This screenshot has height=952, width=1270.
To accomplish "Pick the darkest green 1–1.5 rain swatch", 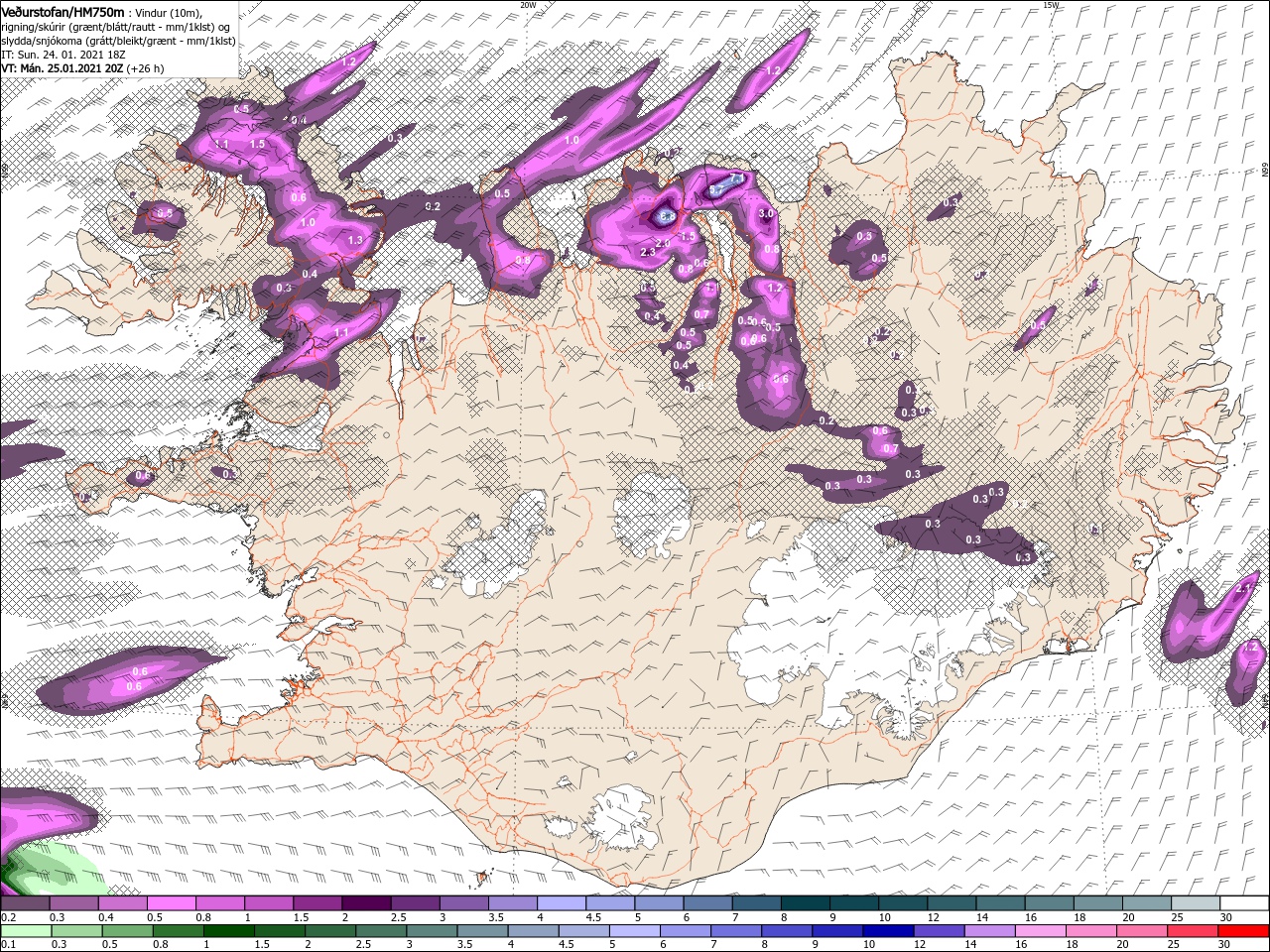I will coord(228,930).
